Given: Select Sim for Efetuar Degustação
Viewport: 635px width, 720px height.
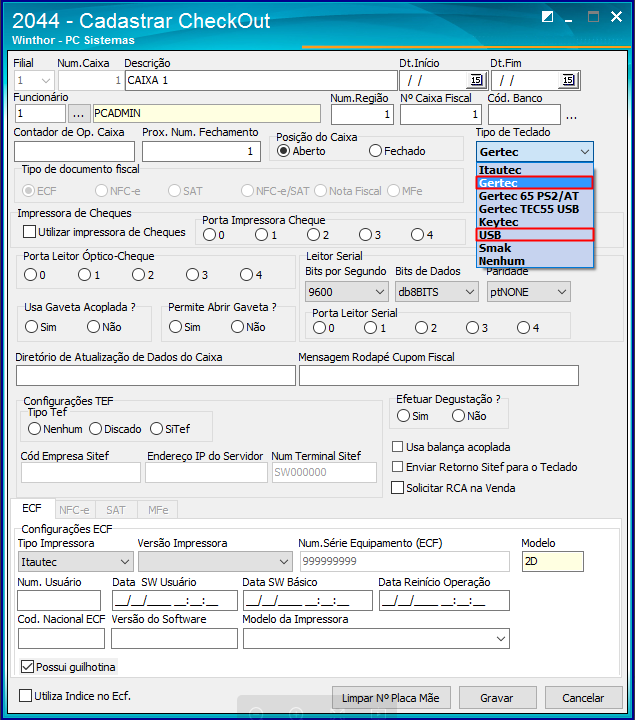Looking at the screenshot, I should pos(403,416).
